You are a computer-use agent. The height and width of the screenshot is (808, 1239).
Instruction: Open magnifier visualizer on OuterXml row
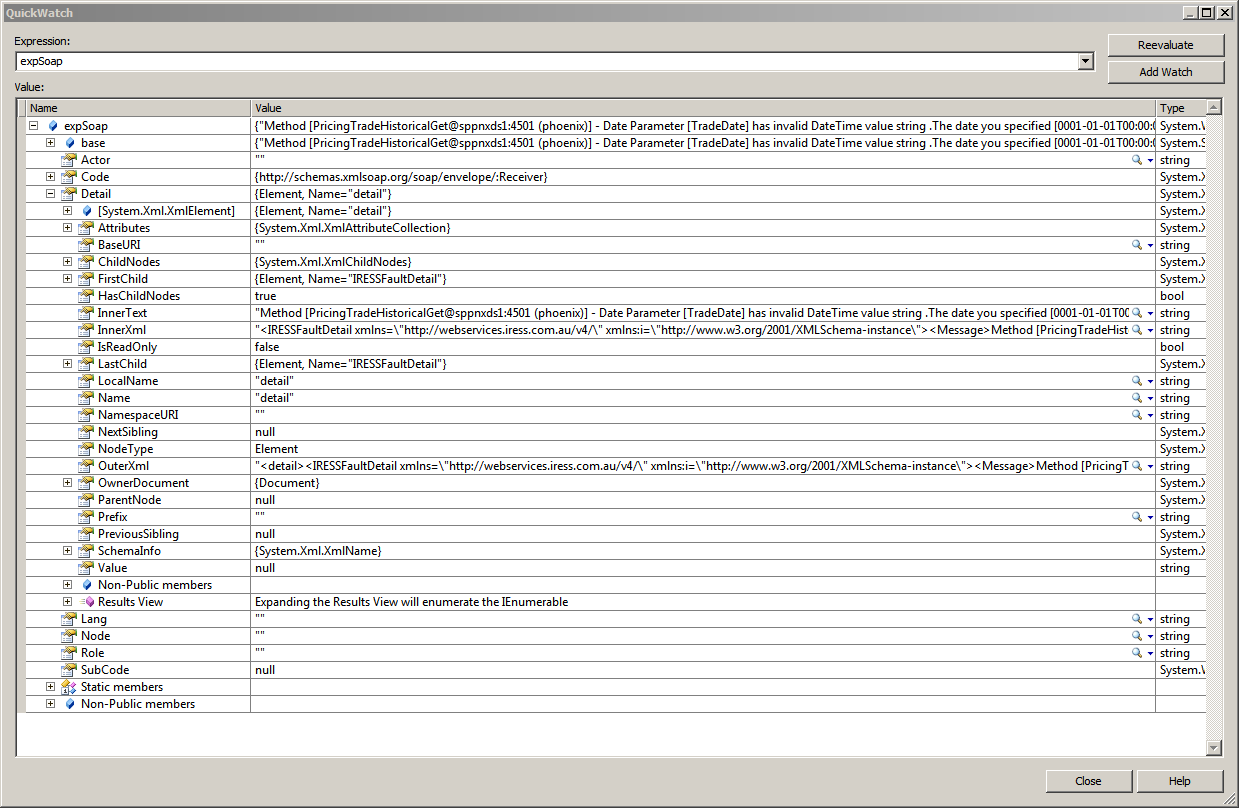(1136, 466)
